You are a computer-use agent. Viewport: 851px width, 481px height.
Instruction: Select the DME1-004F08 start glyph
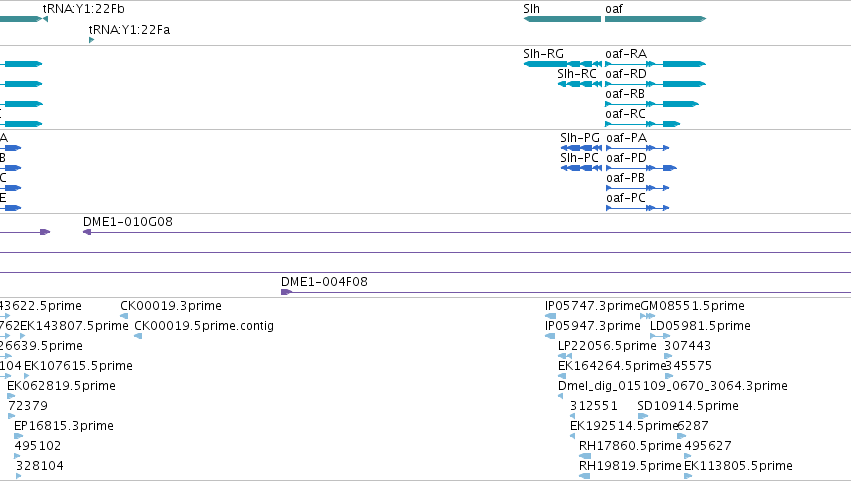[x=287, y=292]
